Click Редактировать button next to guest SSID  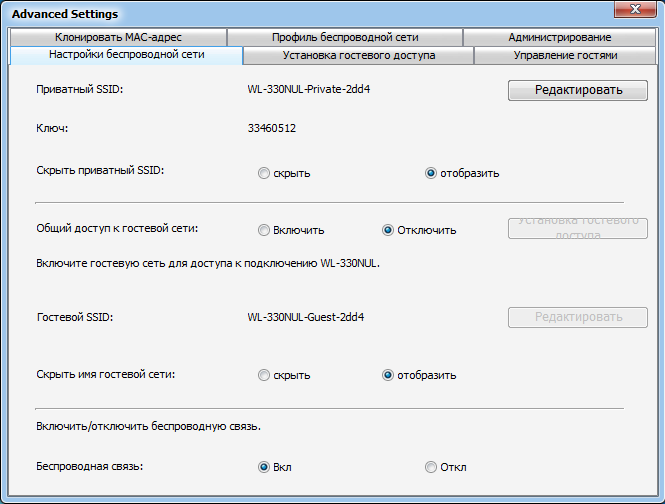coord(578,317)
